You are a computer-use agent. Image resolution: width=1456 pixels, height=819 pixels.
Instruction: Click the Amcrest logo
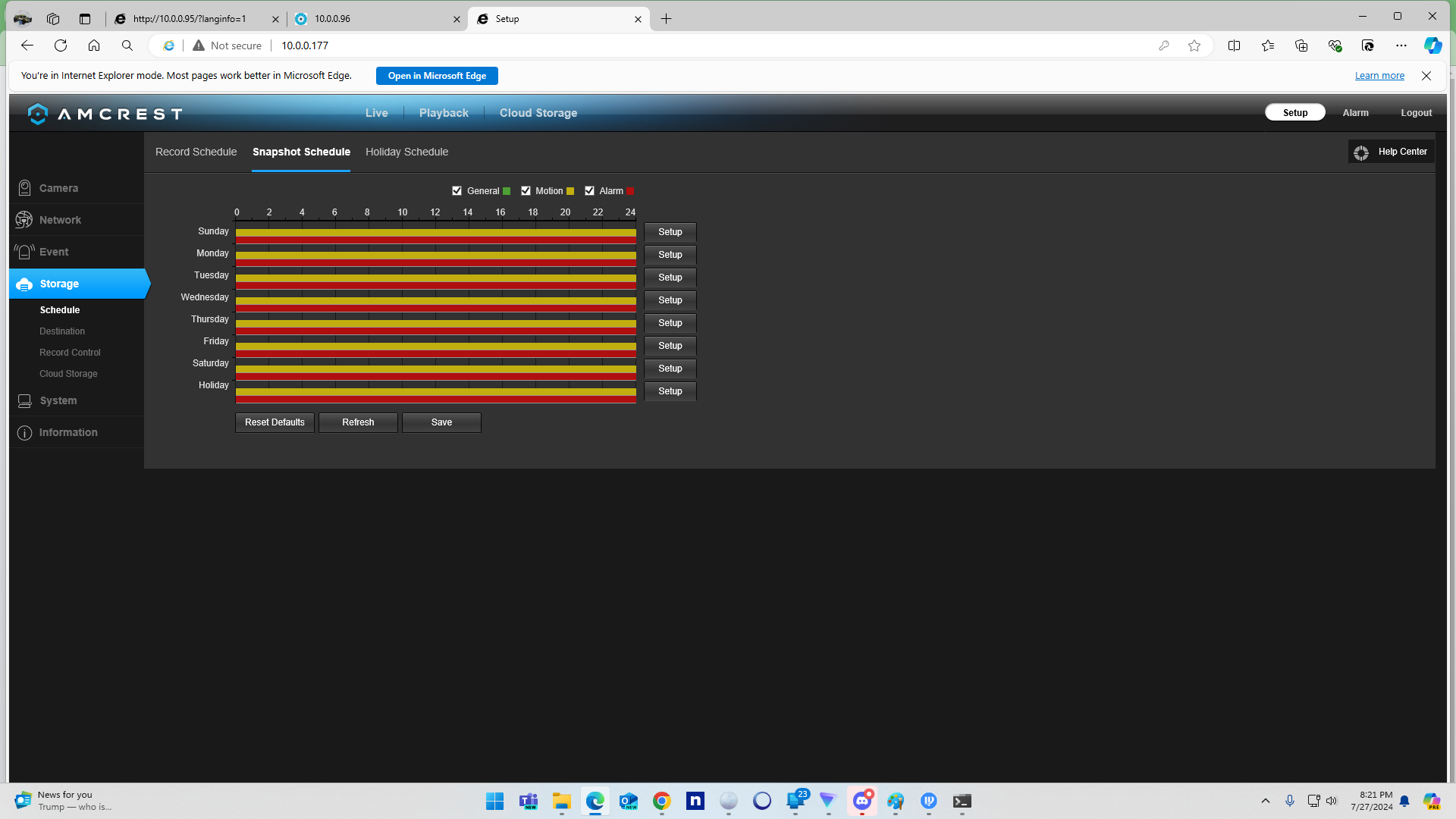point(105,114)
